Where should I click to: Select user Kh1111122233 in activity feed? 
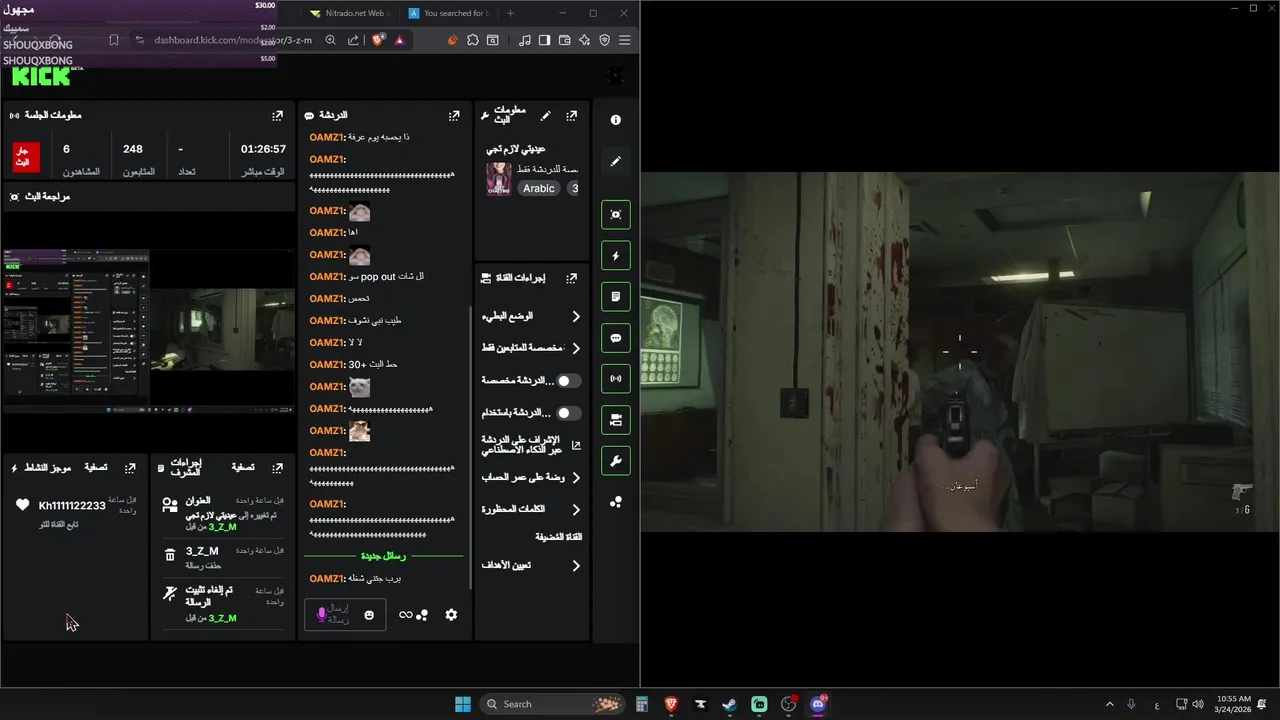click(x=72, y=506)
